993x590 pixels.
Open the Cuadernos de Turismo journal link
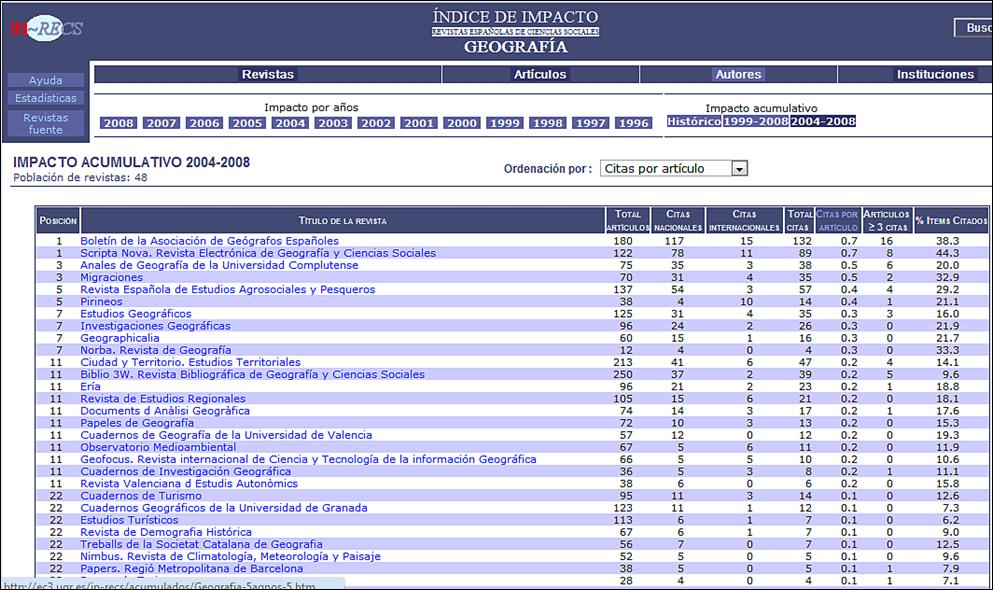[140, 496]
